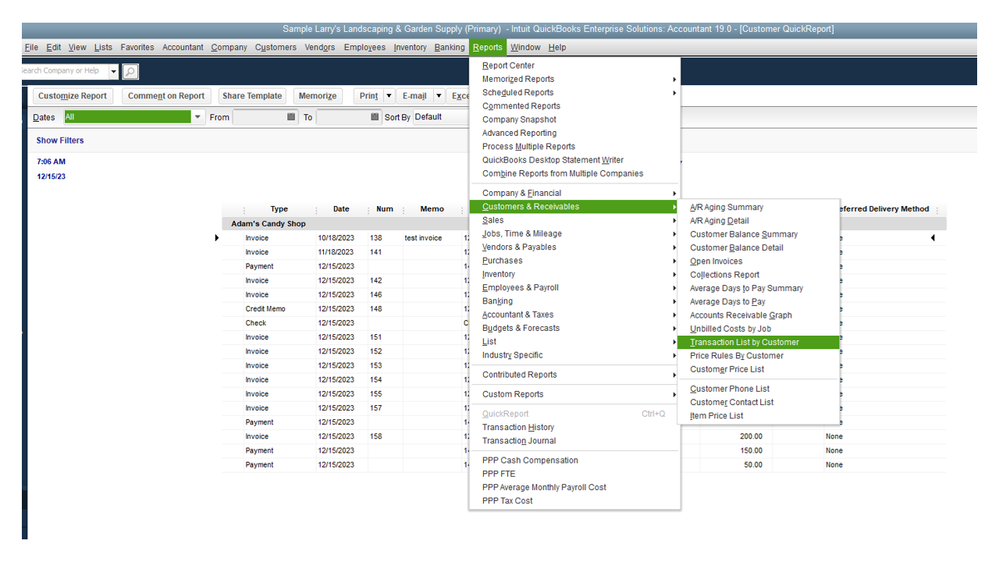The image size is (999, 562).
Task: Click the Customize Report button
Action: pos(73,96)
